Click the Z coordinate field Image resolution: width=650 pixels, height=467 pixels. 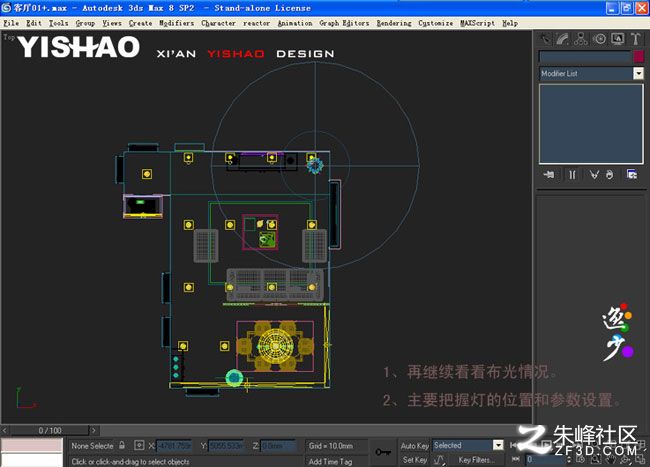tap(278, 446)
